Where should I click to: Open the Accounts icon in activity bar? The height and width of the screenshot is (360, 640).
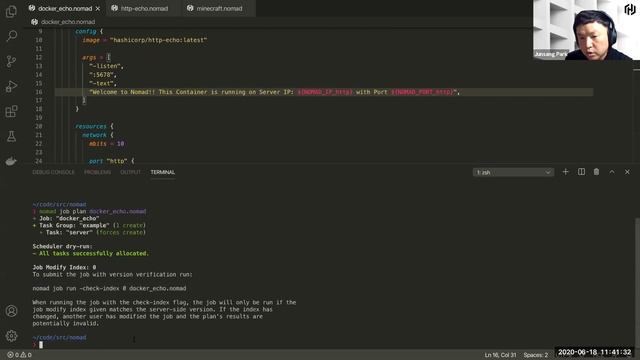click(11, 311)
